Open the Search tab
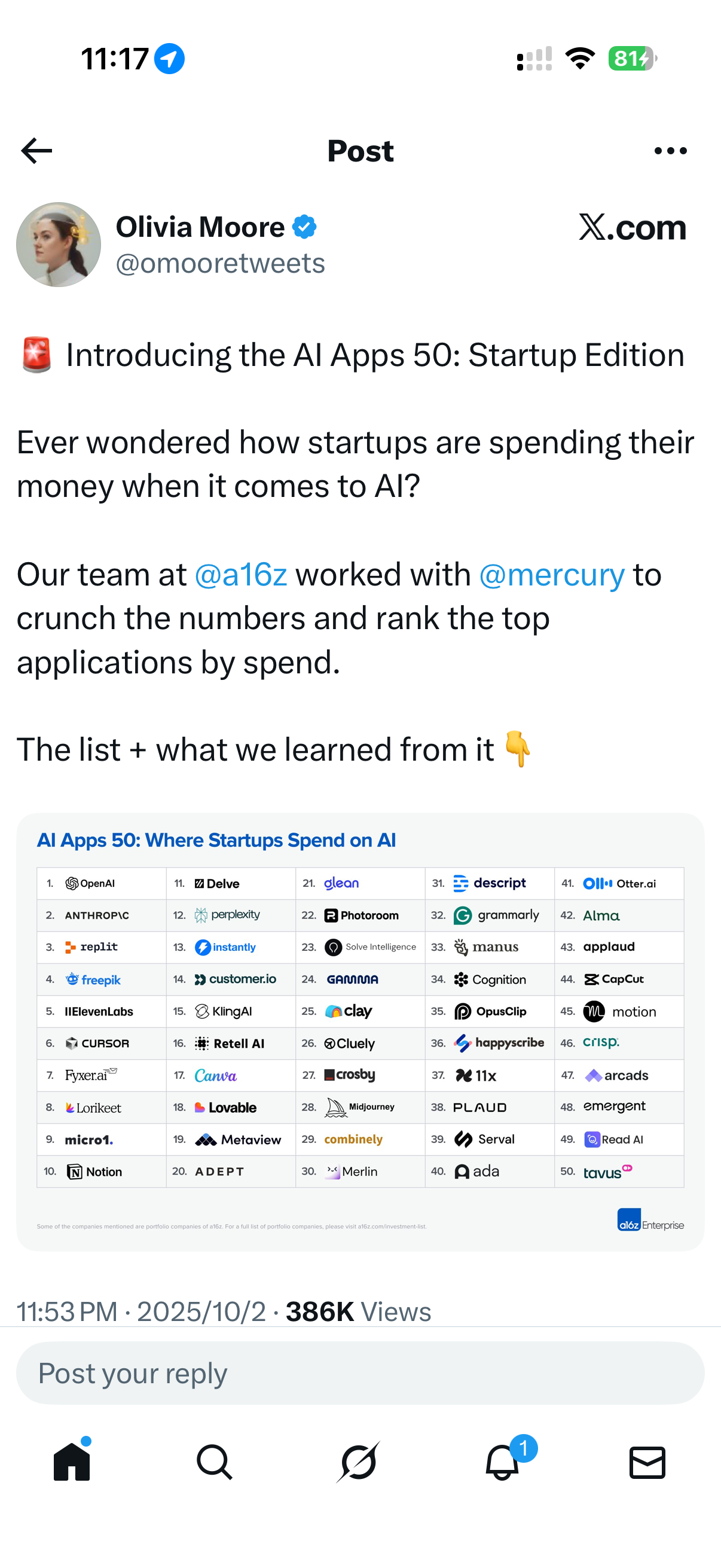The width and height of the screenshot is (721, 1568). [x=214, y=1462]
